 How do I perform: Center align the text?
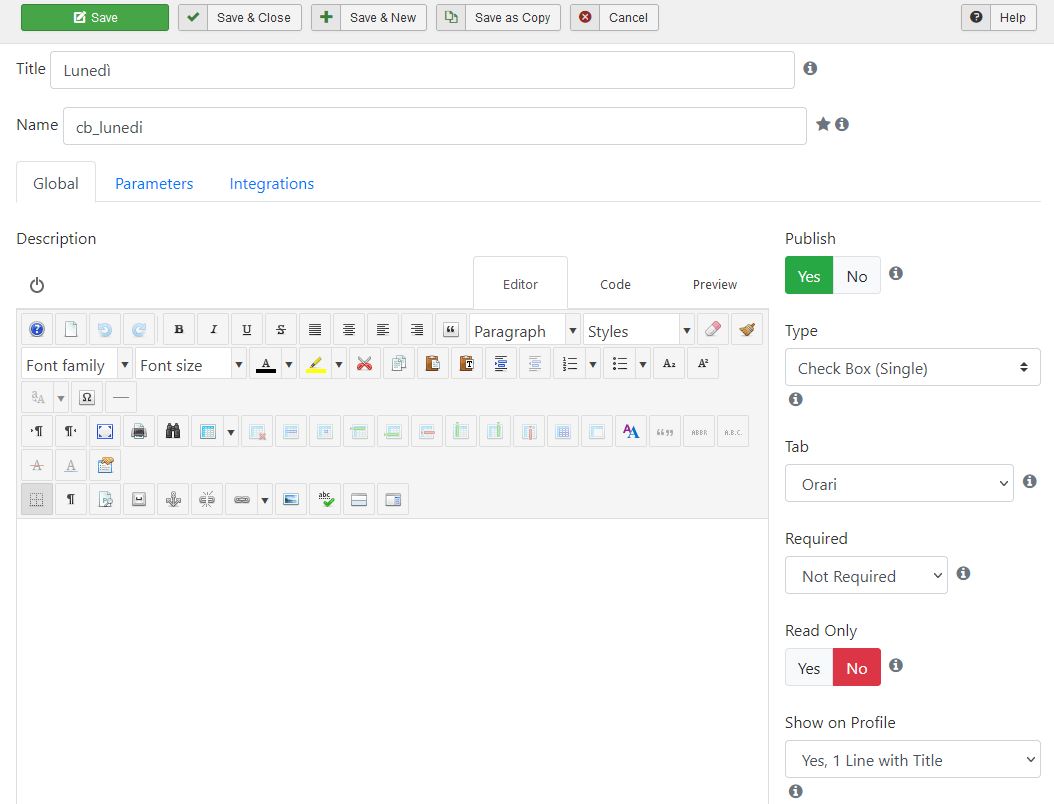(349, 329)
